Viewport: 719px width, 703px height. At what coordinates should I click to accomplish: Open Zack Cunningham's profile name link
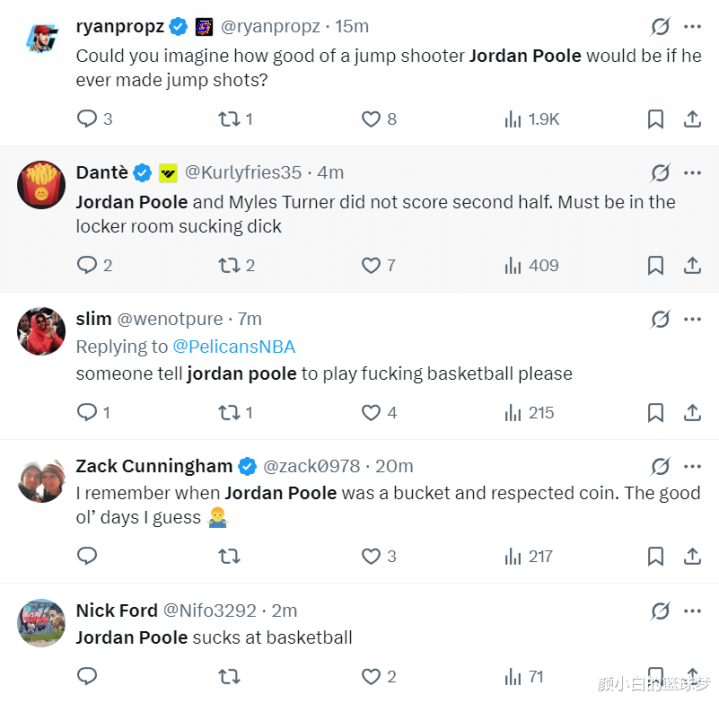(x=154, y=466)
